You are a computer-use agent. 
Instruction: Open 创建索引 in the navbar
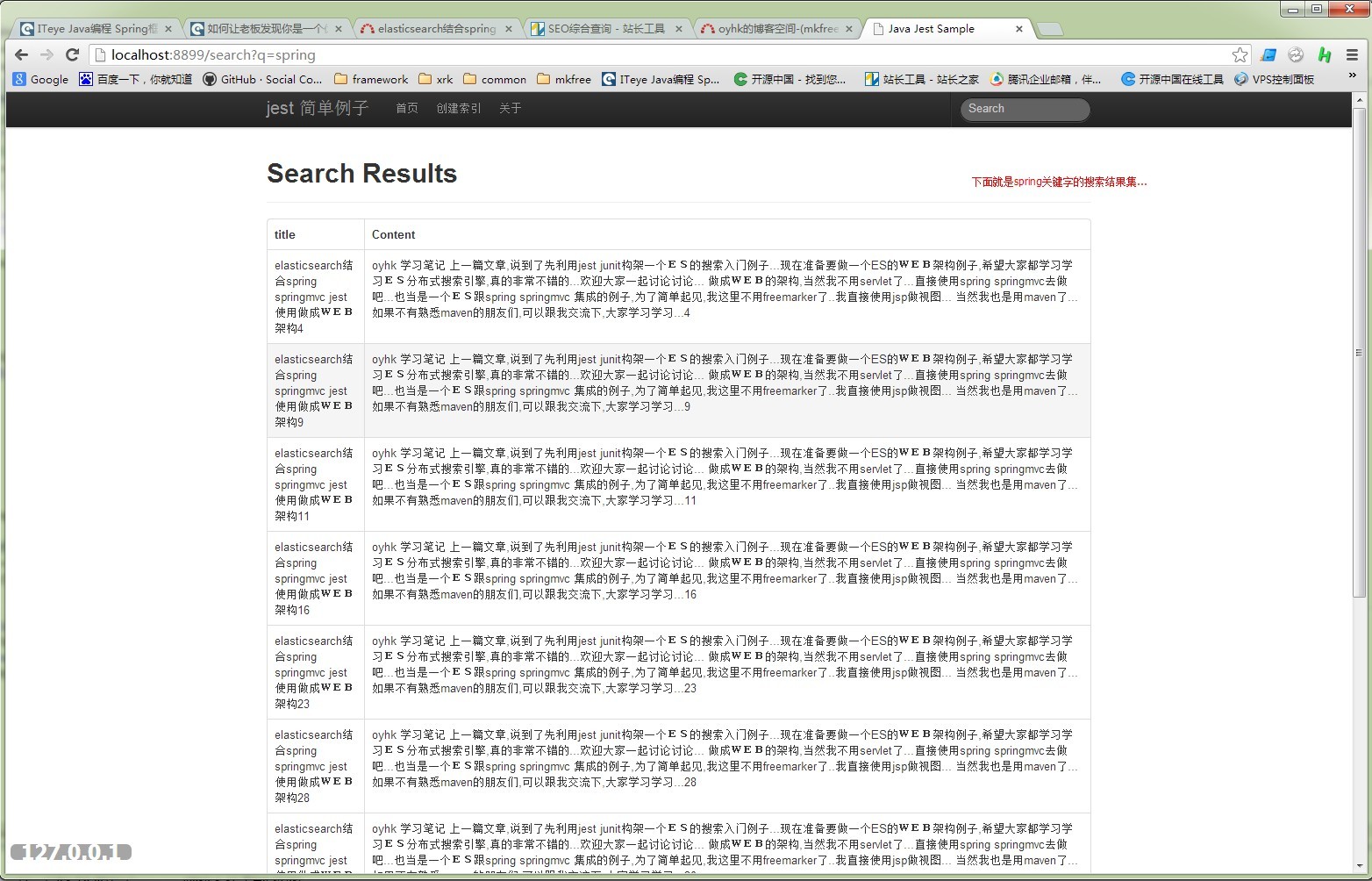pyautogui.click(x=459, y=108)
